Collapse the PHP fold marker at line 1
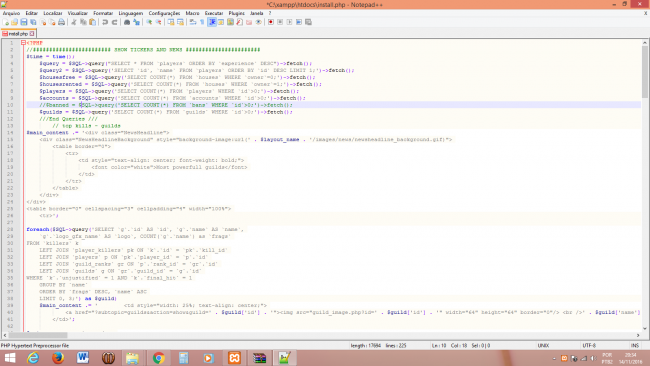Screen dimensions: 650x366 pyautogui.click(x=23, y=43)
